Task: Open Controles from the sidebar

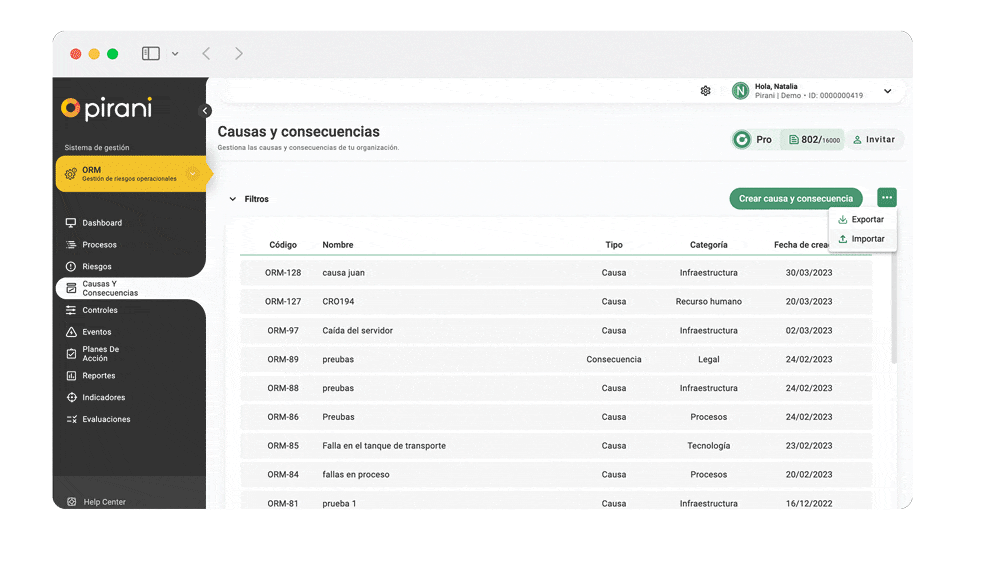Action: [99, 310]
